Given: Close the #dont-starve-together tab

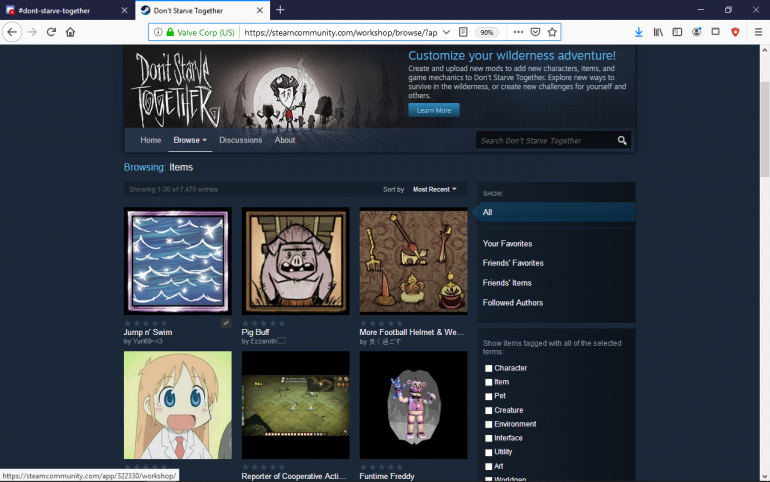Looking at the screenshot, I should coord(124,10).
